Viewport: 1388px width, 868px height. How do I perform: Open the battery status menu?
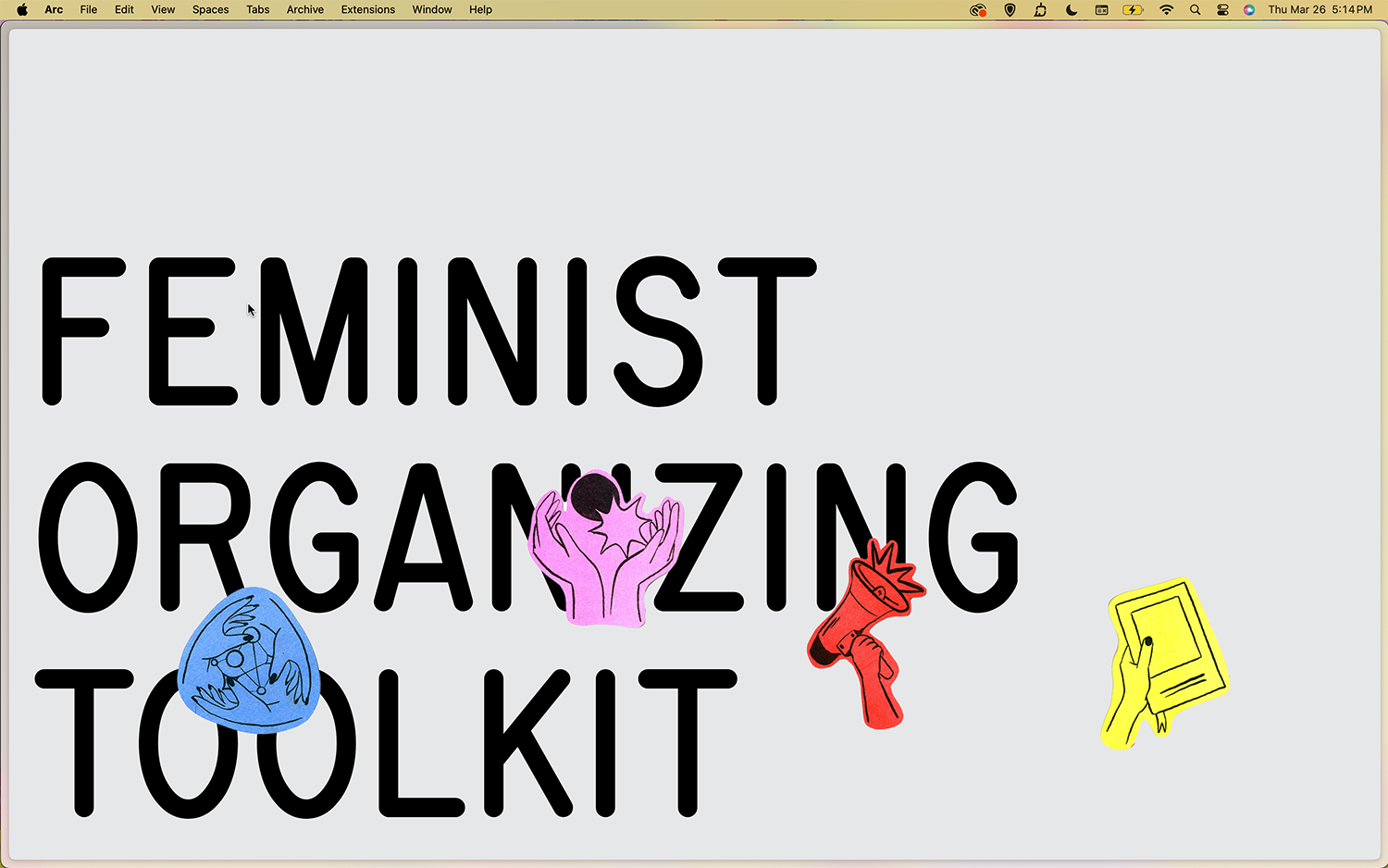[x=1133, y=10]
